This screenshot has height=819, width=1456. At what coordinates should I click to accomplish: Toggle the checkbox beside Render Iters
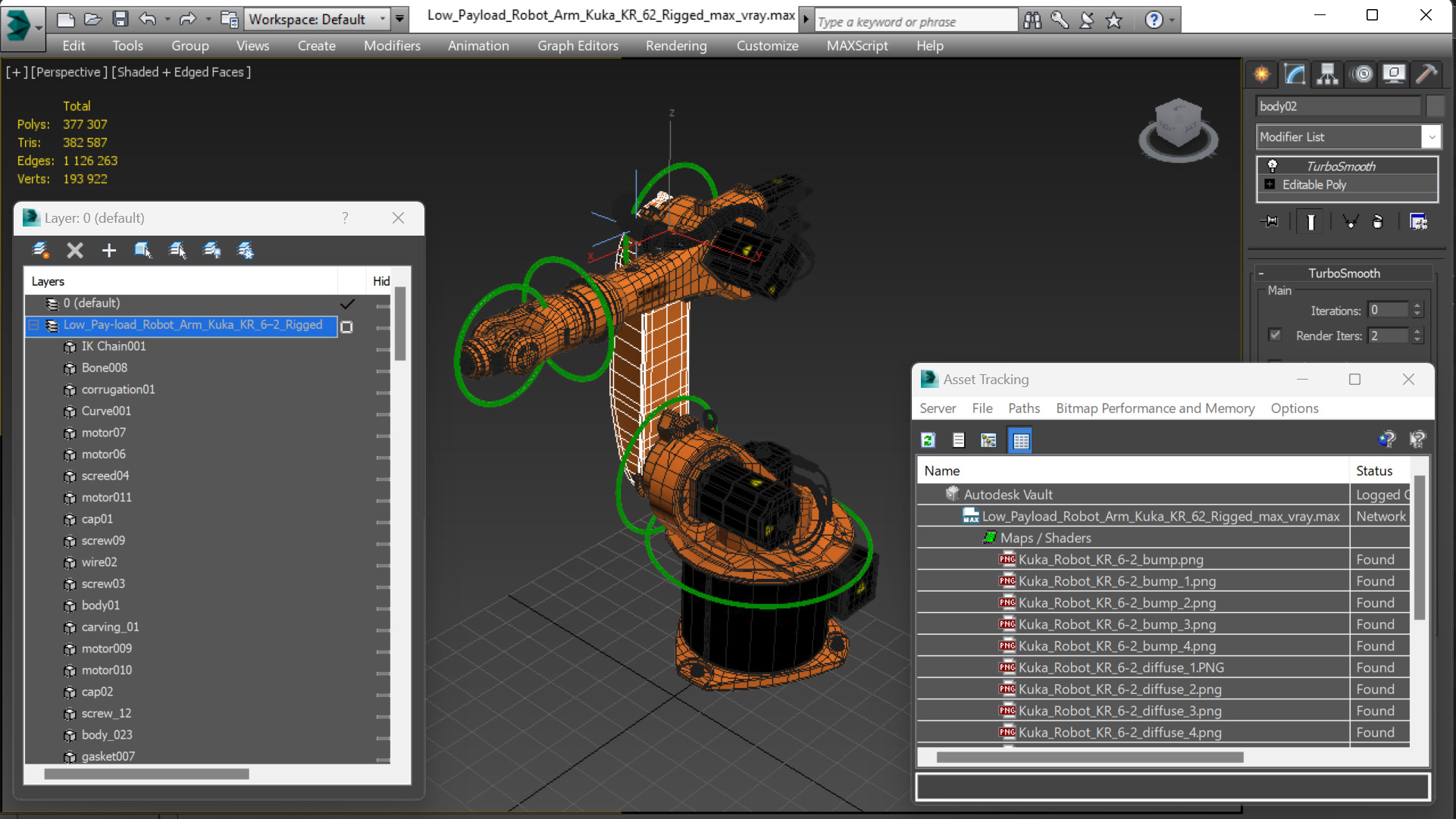[1275, 335]
